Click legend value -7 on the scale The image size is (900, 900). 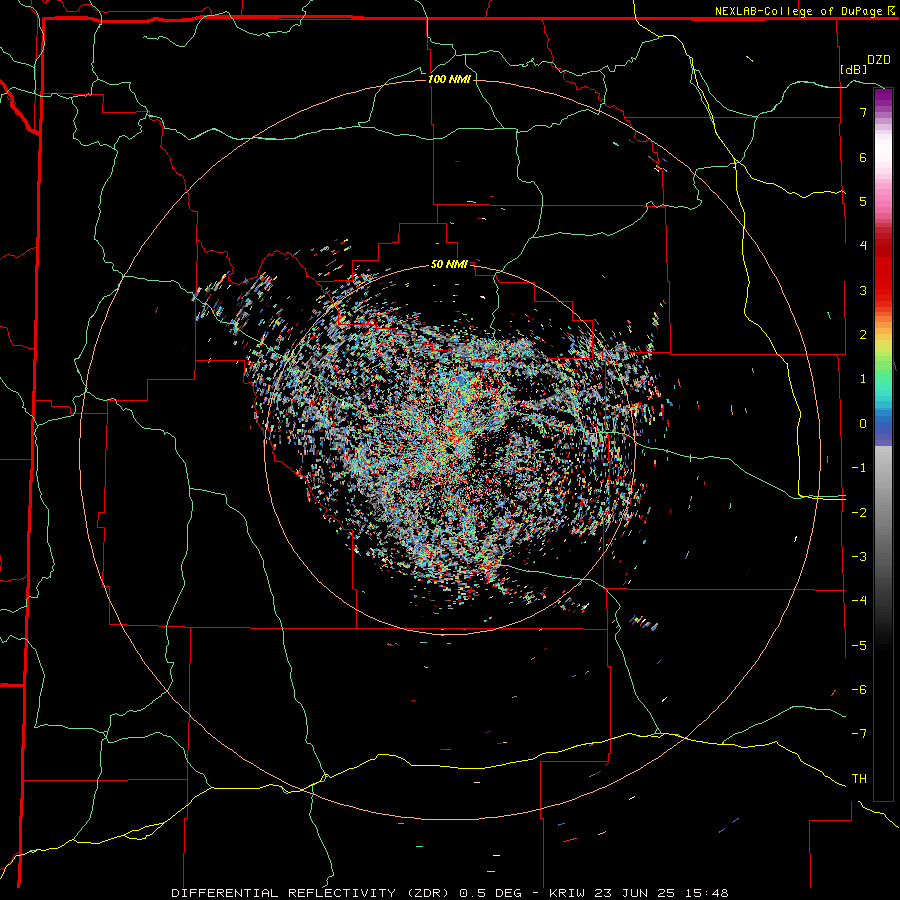click(859, 734)
